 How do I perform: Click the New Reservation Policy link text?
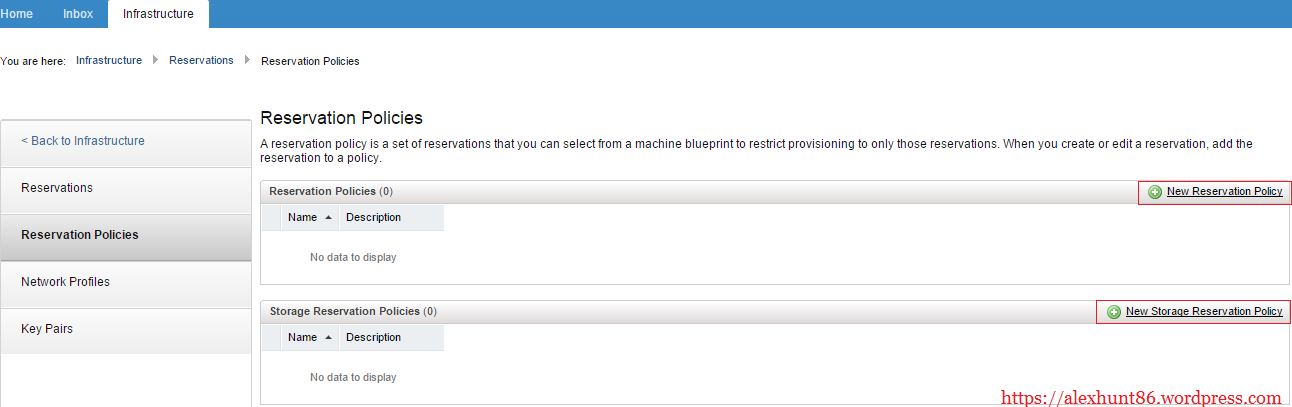click(1224, 191)
